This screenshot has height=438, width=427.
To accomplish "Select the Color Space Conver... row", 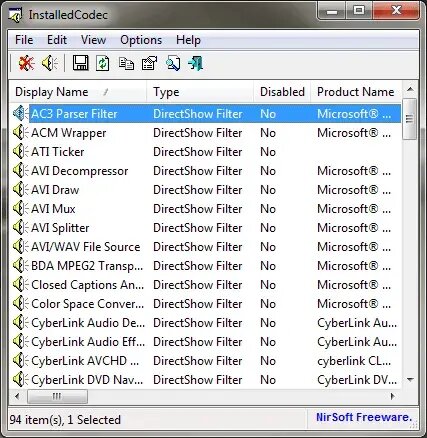I will click(205, 304).
